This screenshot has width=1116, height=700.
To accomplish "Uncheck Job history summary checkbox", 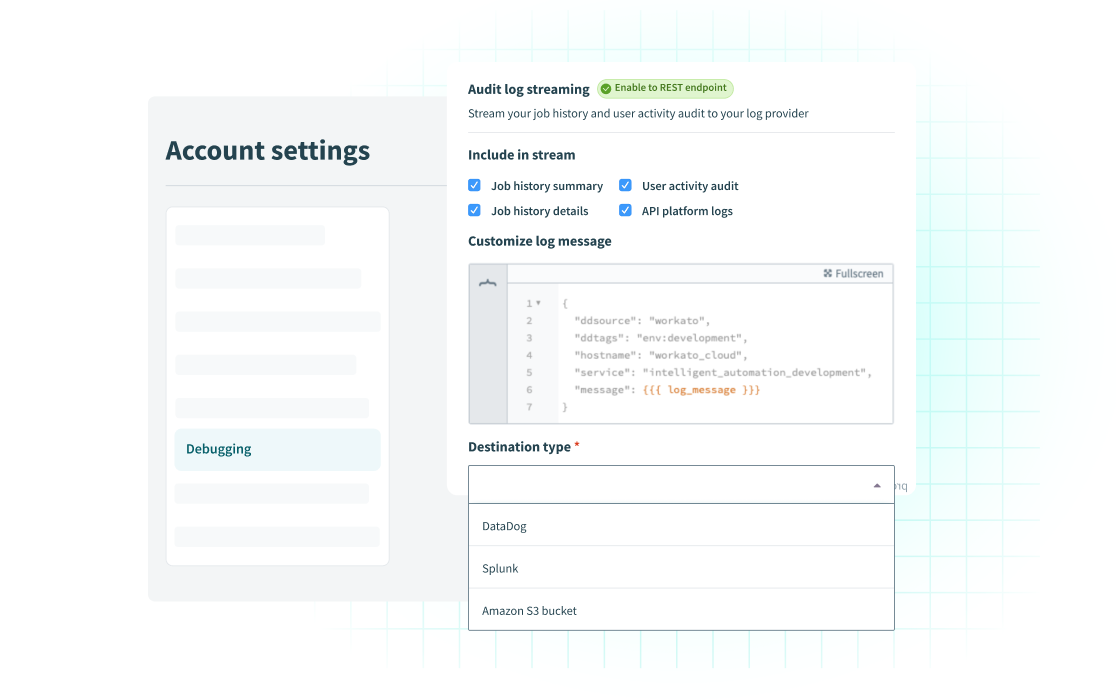I will pos(474,185).
